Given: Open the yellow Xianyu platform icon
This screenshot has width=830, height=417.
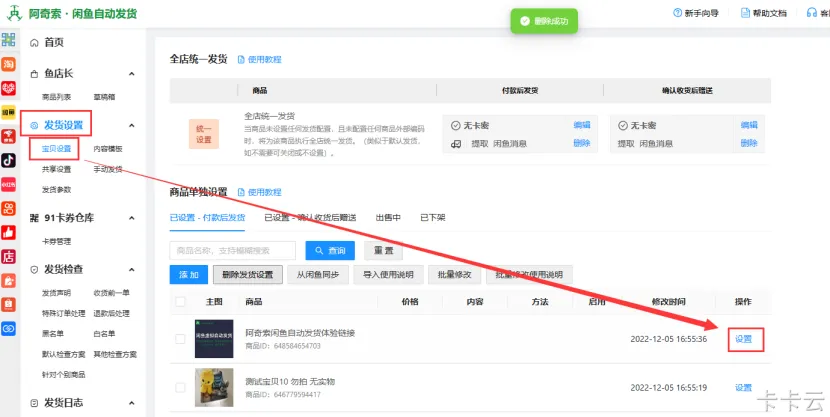Looking at the screenshot, I should (x=8, y=112).
